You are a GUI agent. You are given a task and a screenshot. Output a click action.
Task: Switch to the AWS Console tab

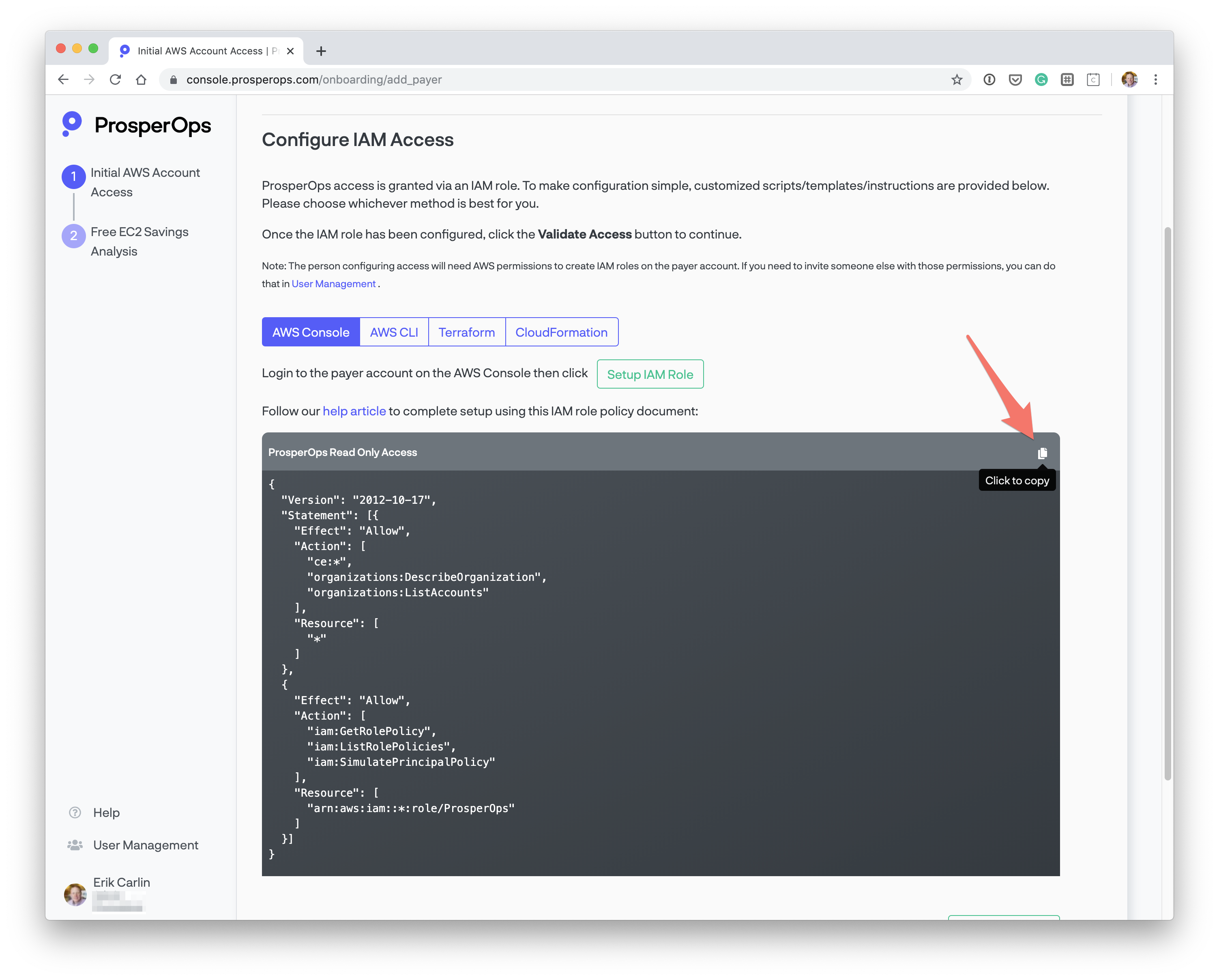point(311,332)
